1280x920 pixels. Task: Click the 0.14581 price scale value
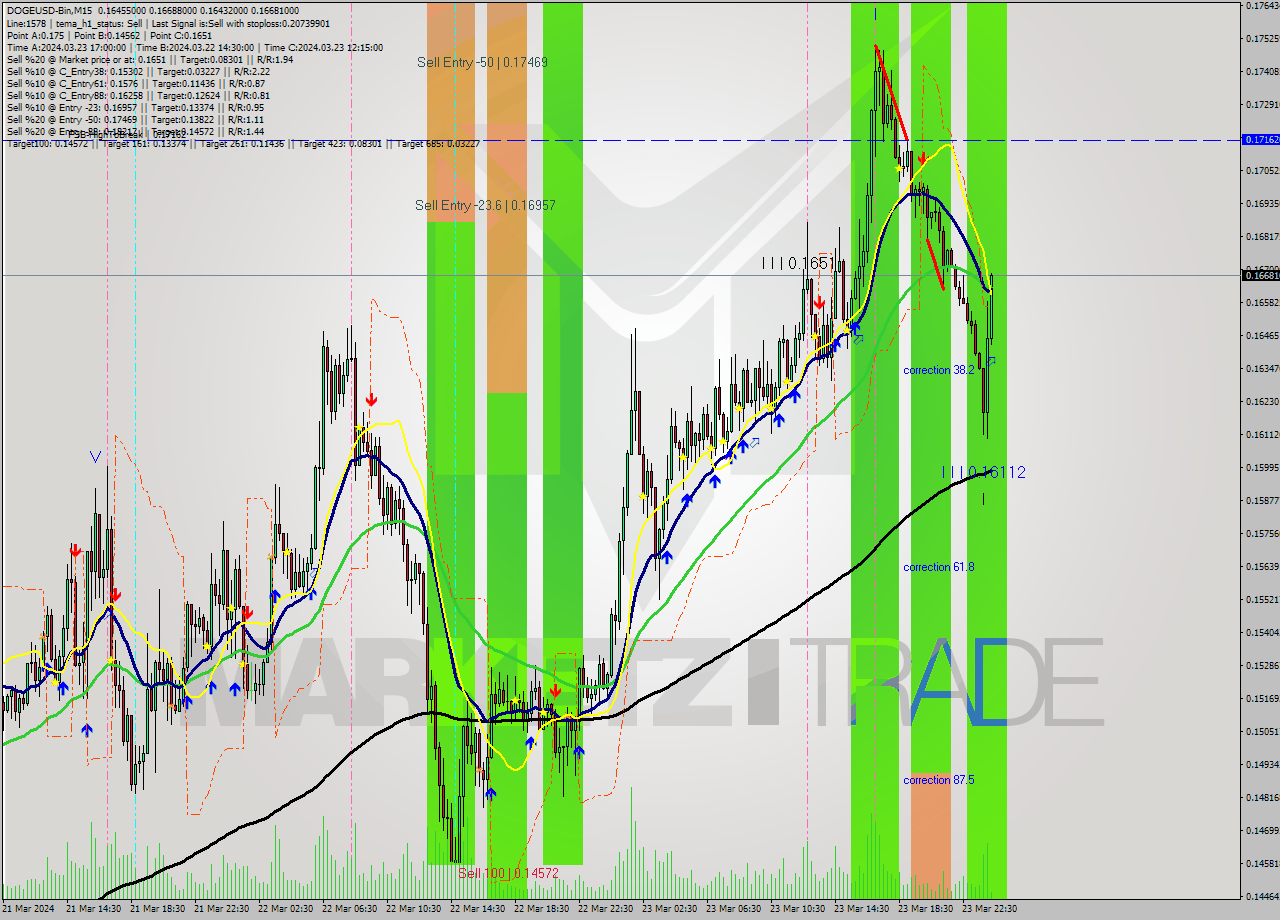pyautogui.click(x=1262, y=864)
